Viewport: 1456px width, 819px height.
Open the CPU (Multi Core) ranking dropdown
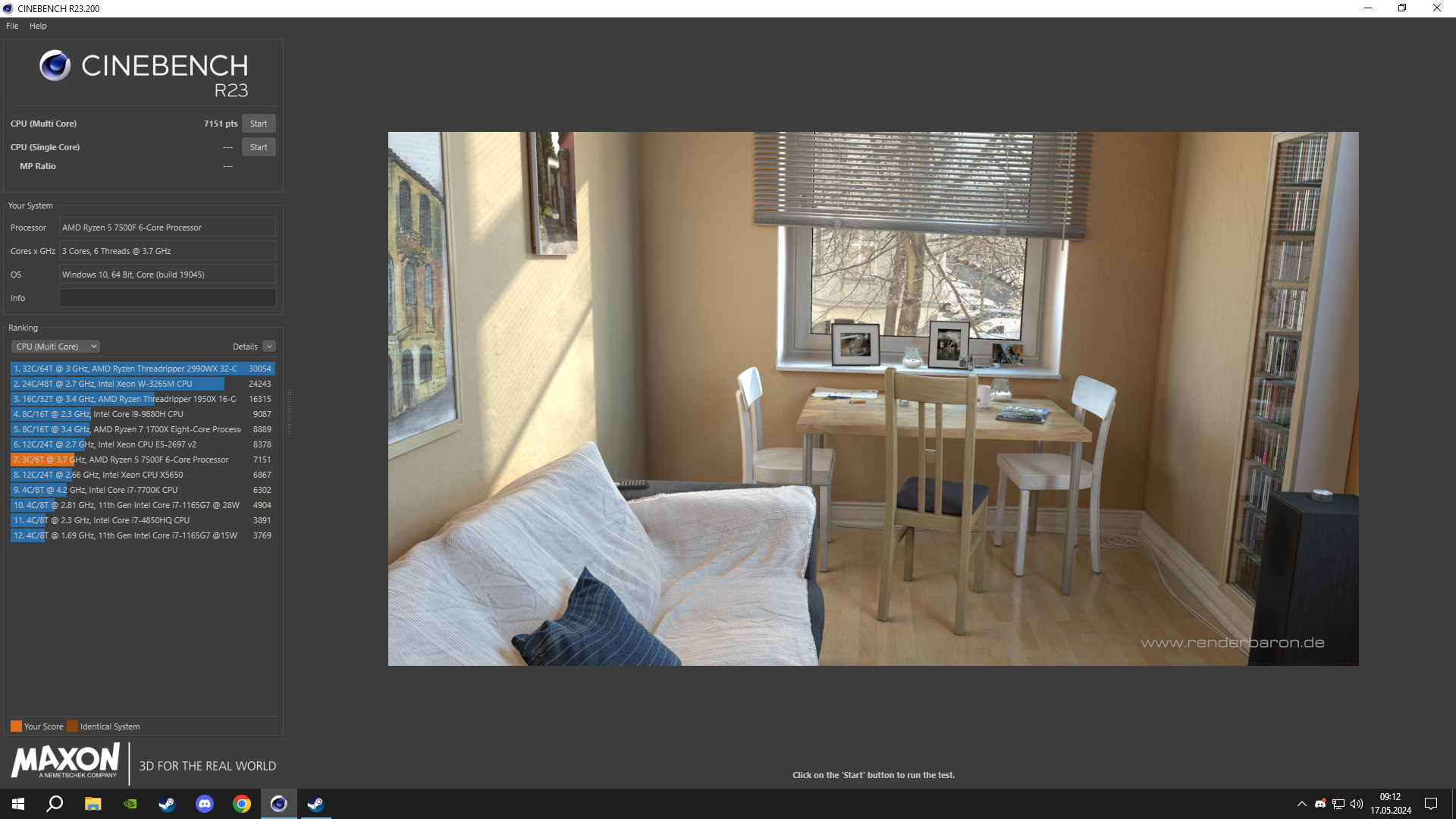coord(55,347)
